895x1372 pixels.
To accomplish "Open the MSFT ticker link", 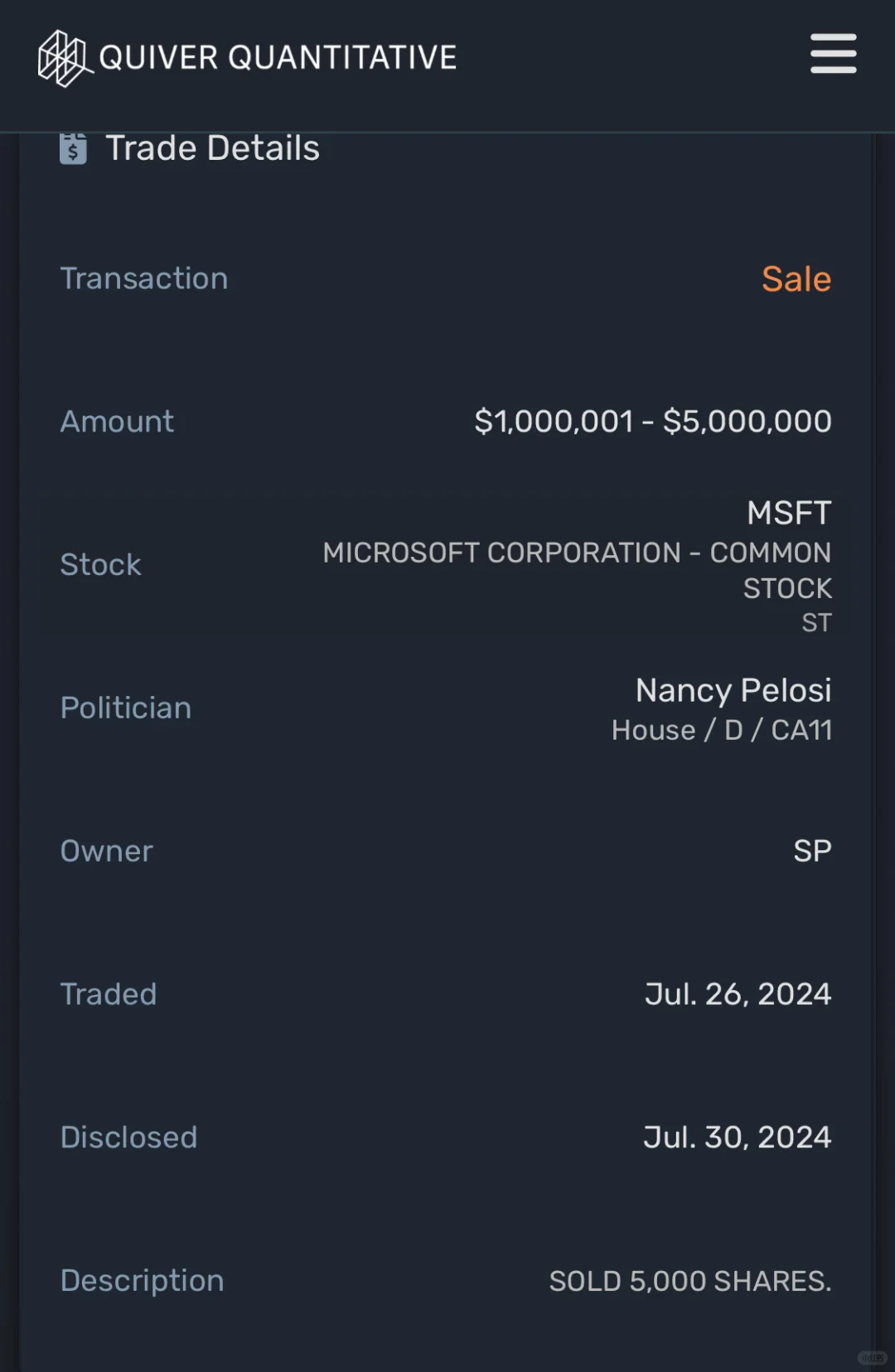I will [789, 513].
